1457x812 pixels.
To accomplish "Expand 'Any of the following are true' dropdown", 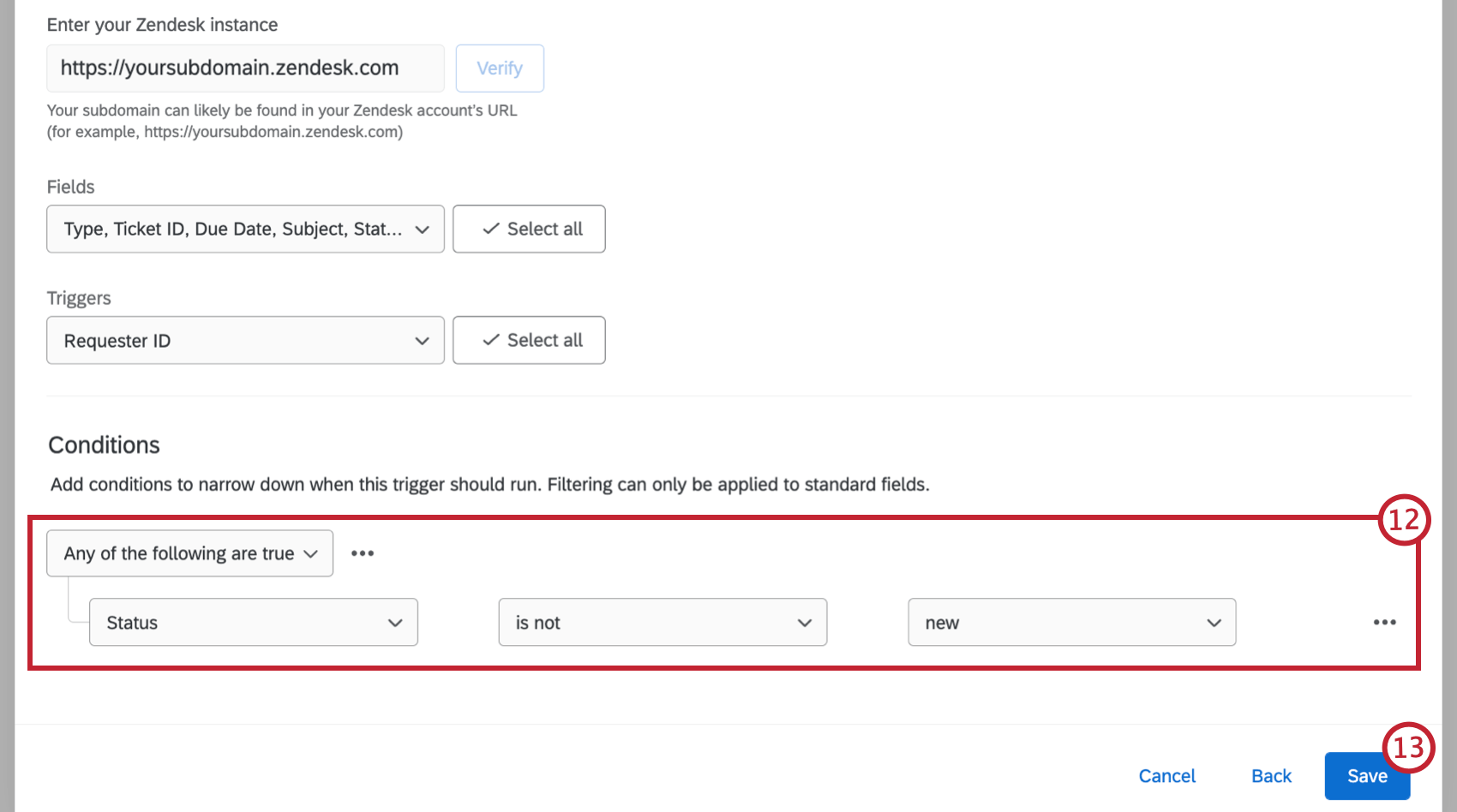I will tap(189, 553).
